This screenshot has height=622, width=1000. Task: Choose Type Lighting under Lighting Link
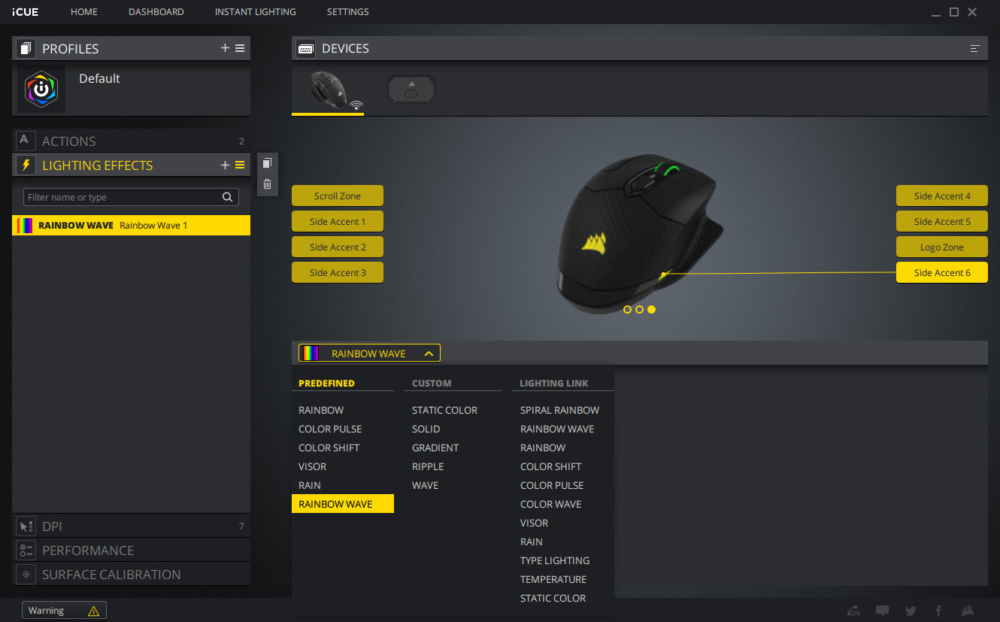[x=554, y=560]
